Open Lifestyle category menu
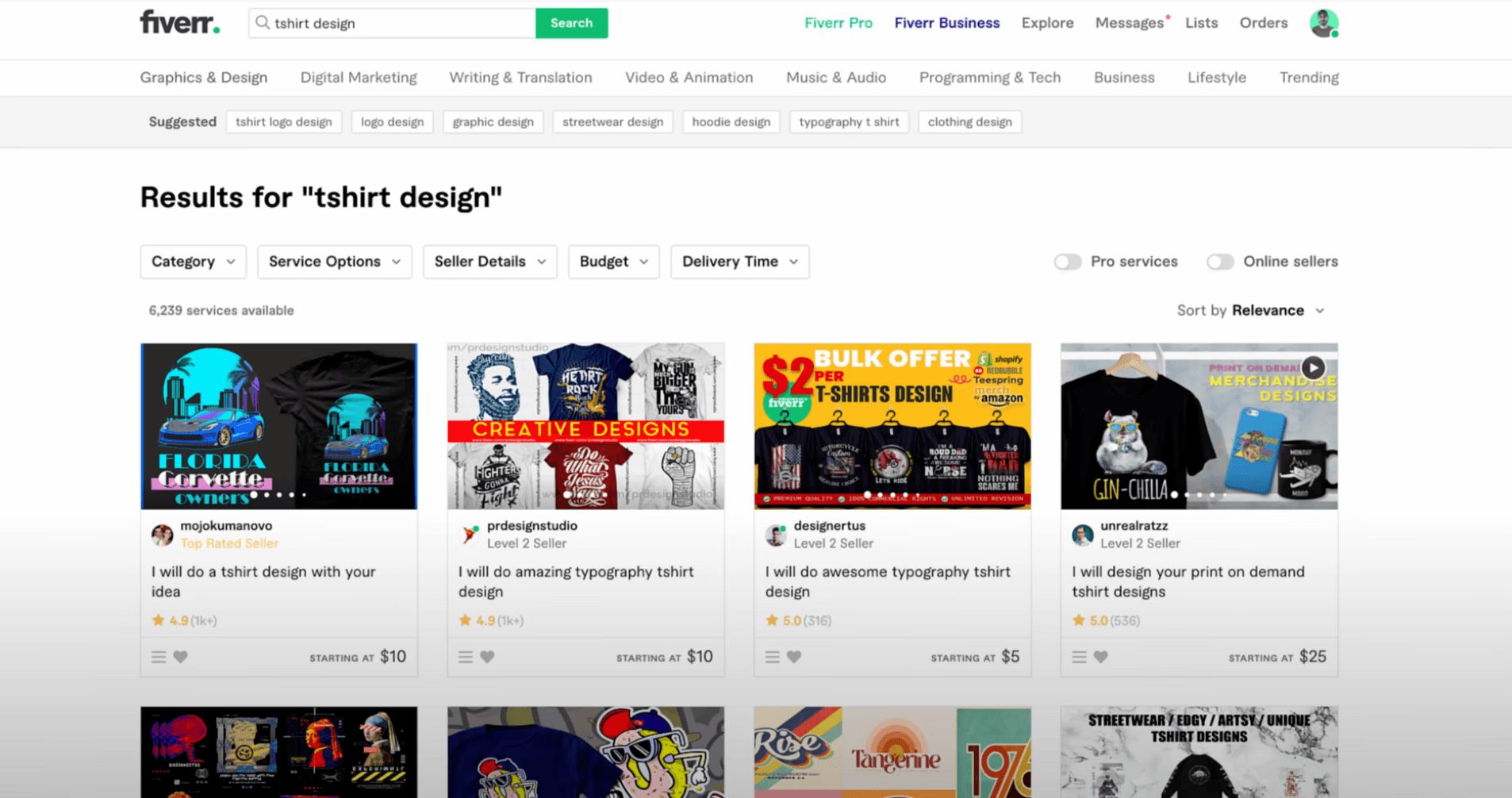 click(x=1216, y=78)
